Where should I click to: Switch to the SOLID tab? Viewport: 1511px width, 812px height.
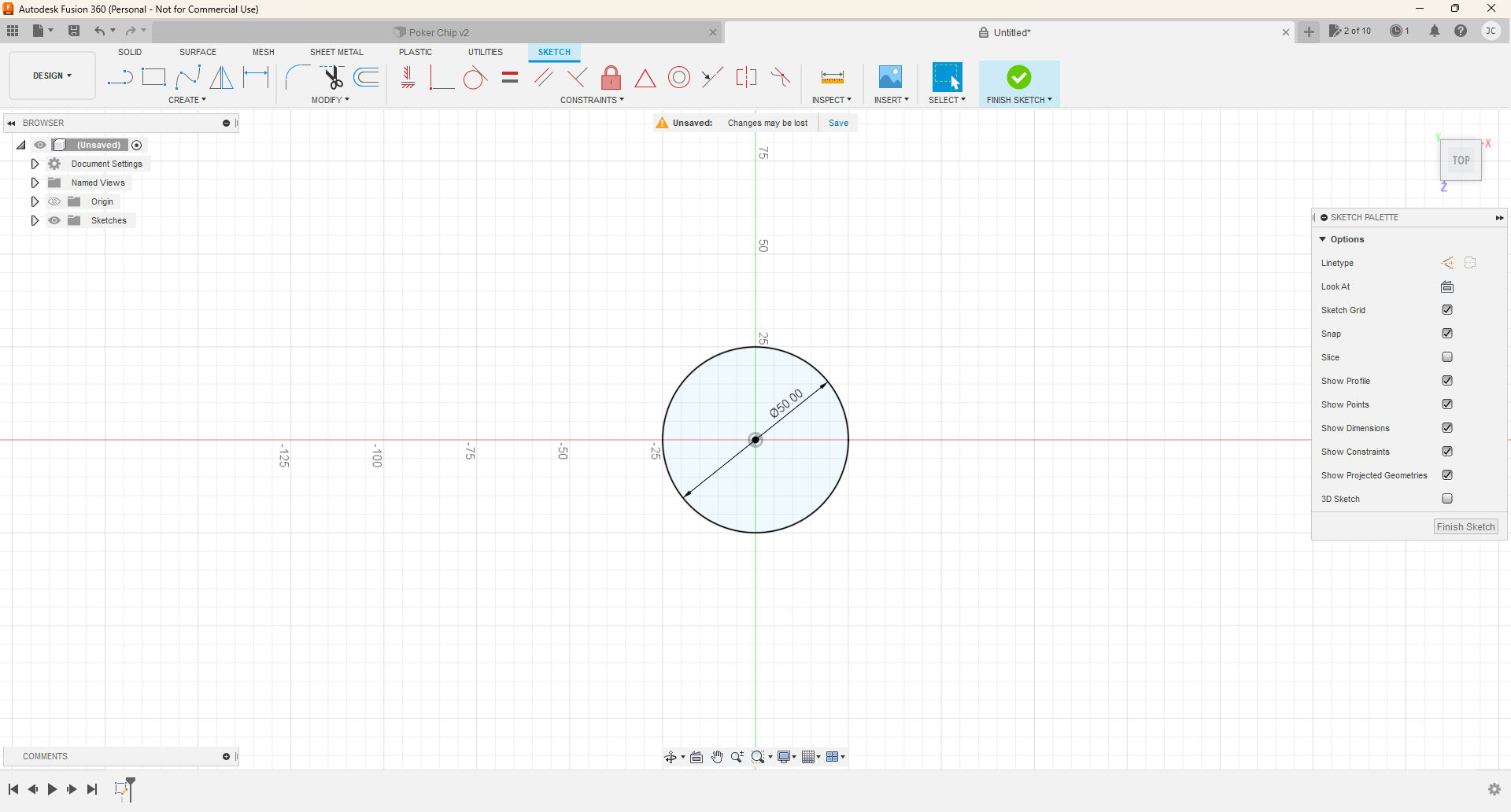pyautogui.click(x=130, y=52)
